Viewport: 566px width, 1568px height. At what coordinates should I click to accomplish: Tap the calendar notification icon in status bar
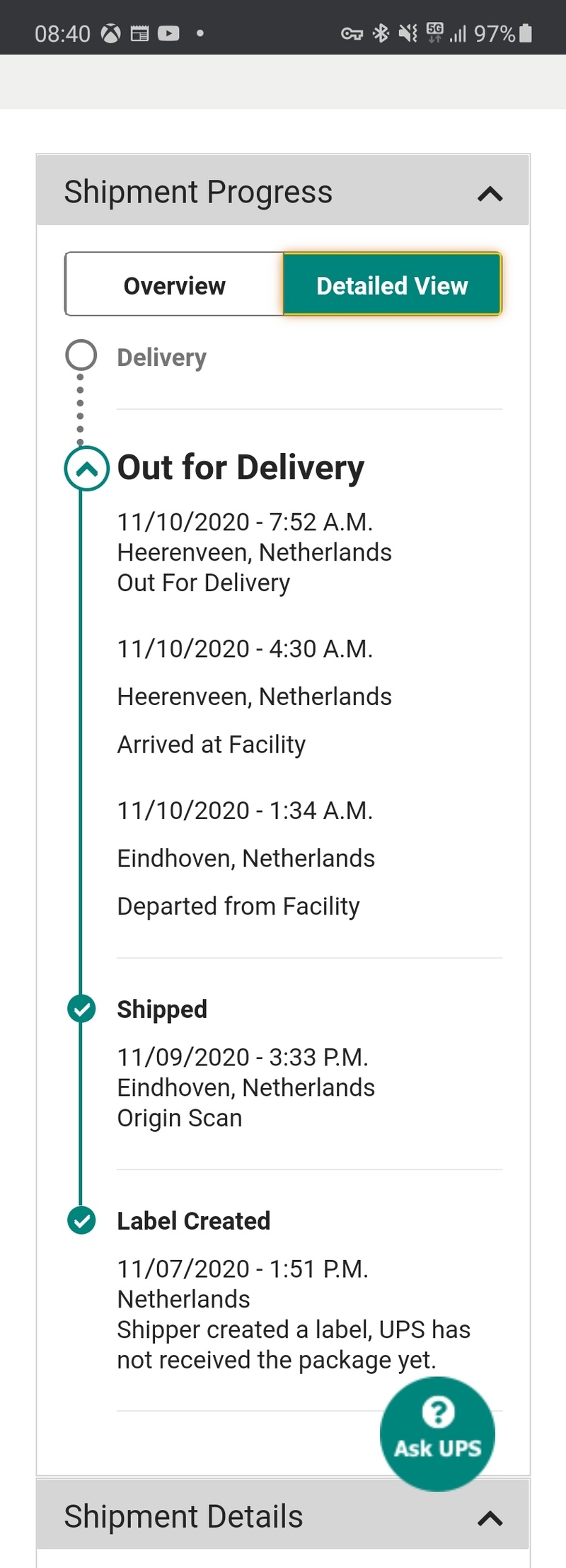(x=139, y=33)
